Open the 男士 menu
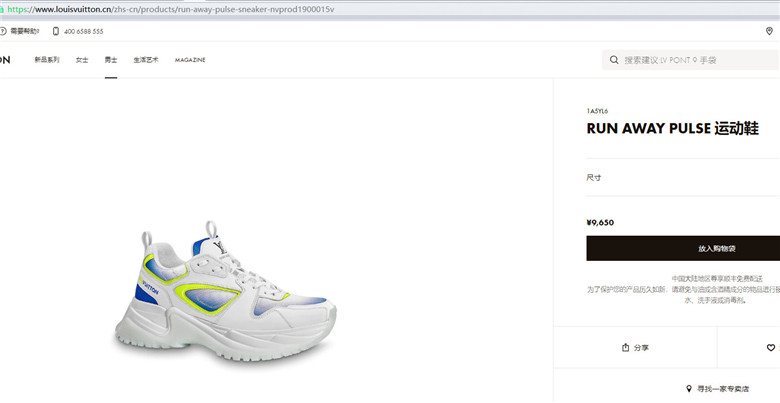The image size is (780, 403). click(111, 60)
